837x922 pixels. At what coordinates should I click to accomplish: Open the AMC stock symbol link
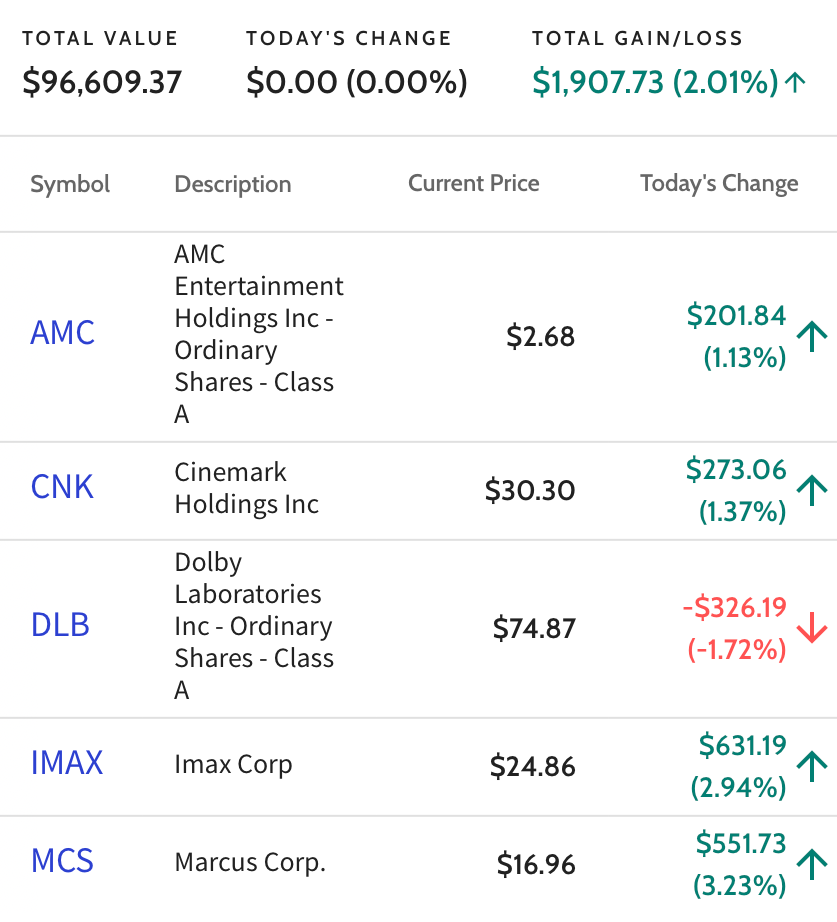(62, 333)
